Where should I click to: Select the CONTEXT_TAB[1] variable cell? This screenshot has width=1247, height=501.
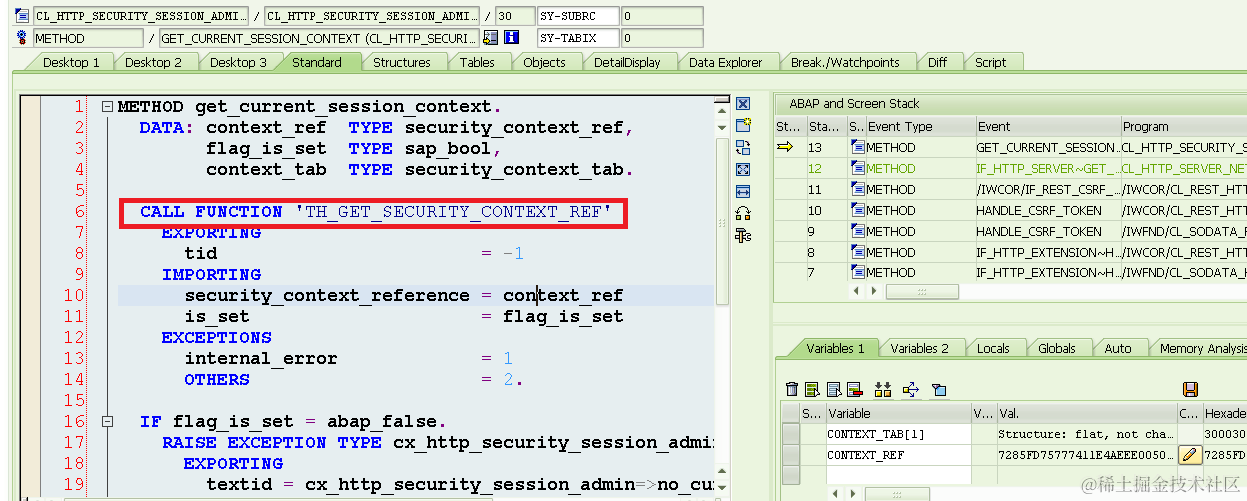pyautogui.click(x=897, y=434)
